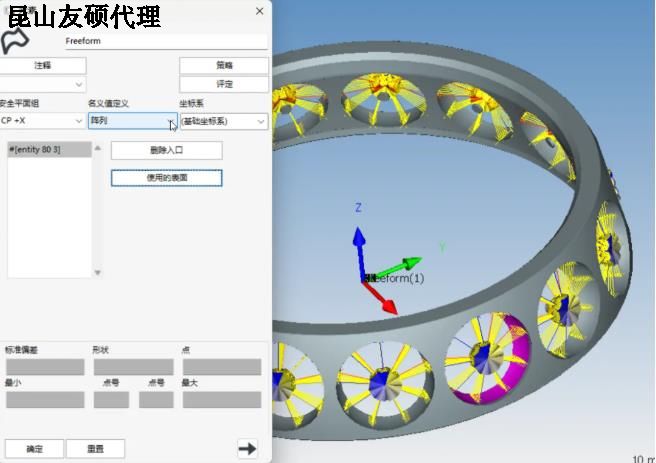The width and height of the screenshot is (656, 463).
Task: Expand the empty dropdown below the 注释 button
Action: point(42,85)
